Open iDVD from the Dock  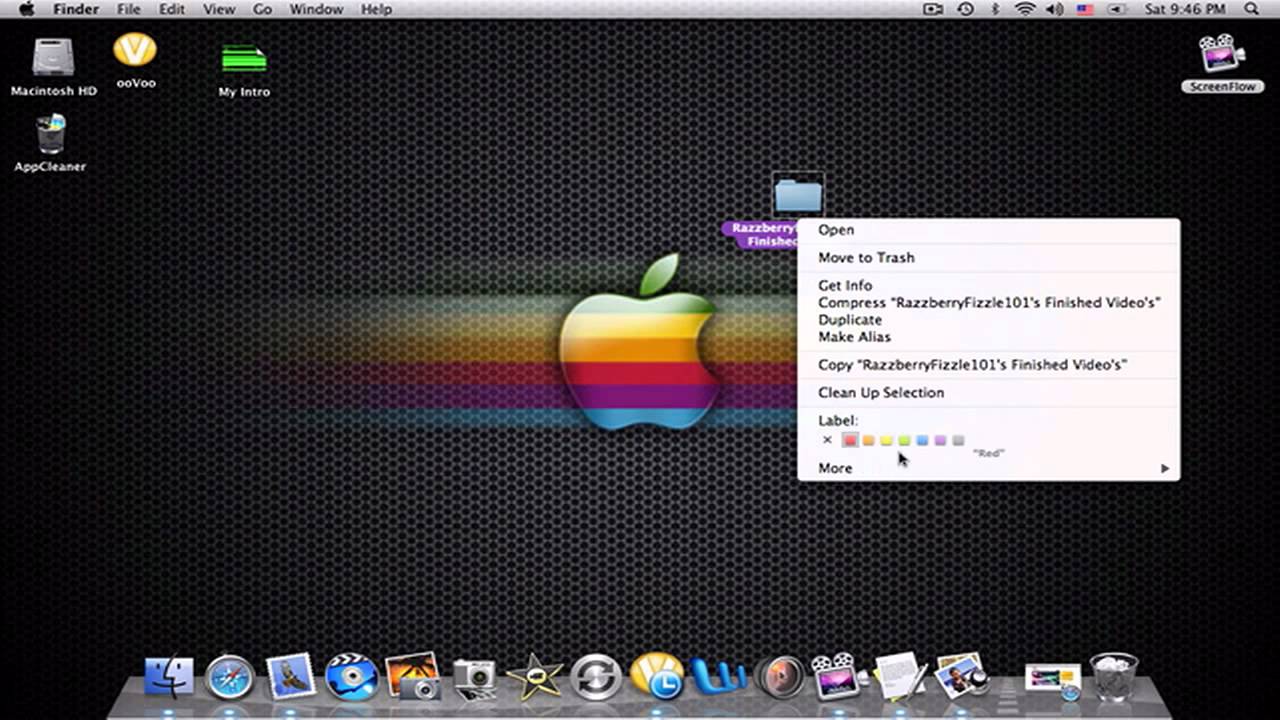pyautogui.click(x=352, y=677)
